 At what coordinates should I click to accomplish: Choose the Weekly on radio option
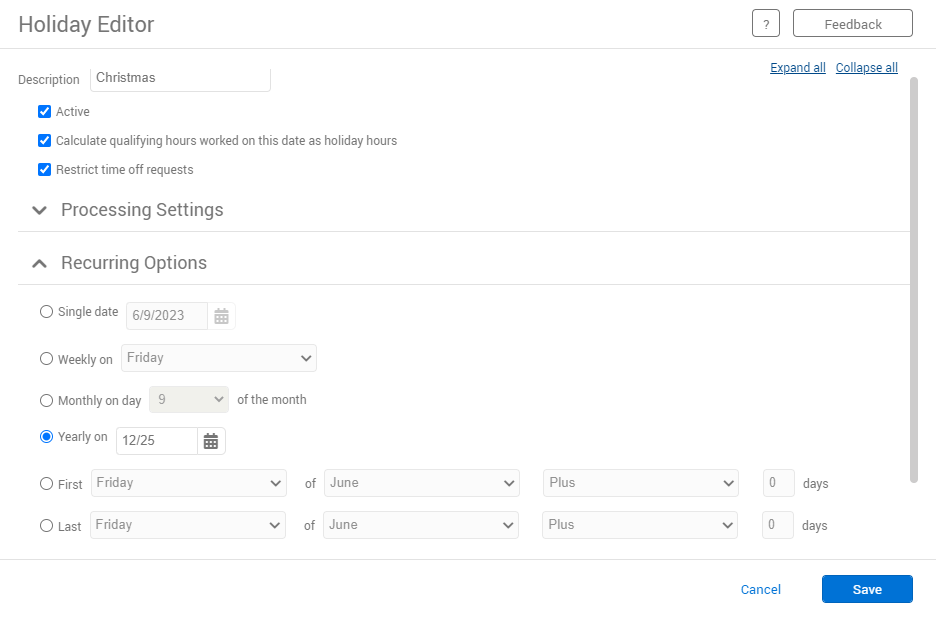[46, 359]
